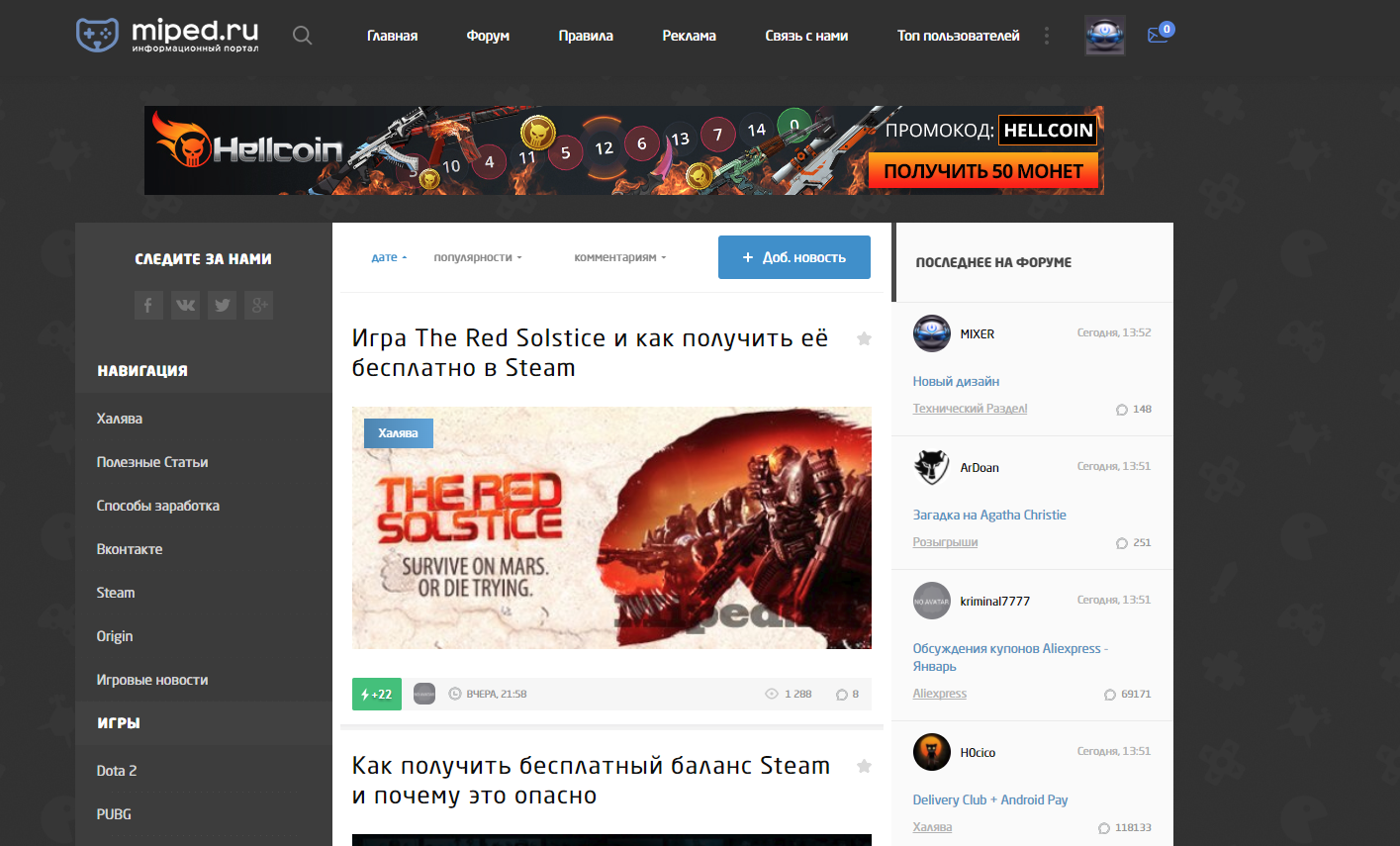1400x846 pixels.
Task: Open Топ пользователей page
Action: (x=958, y=36)
